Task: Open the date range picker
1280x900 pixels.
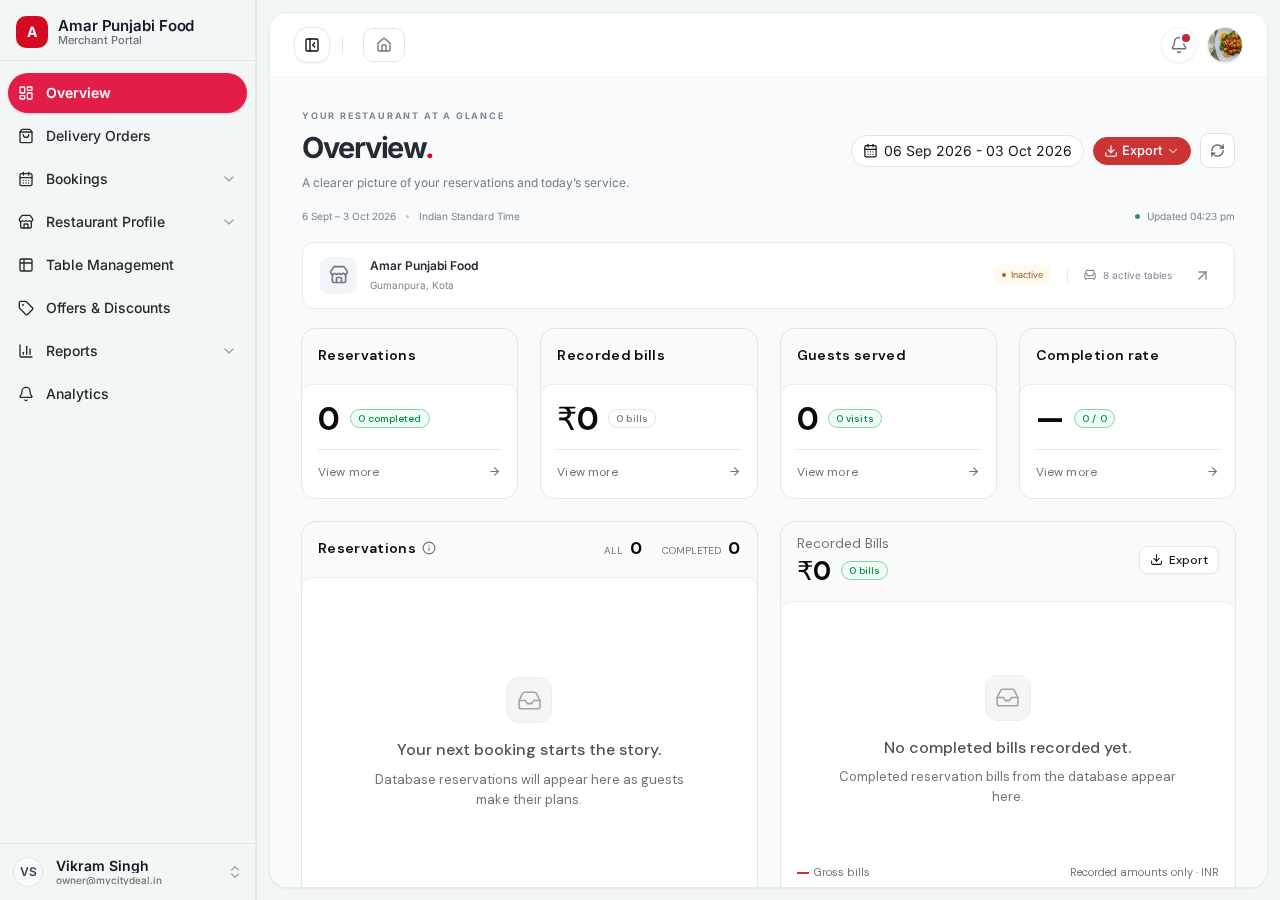Action: [967, 151]
